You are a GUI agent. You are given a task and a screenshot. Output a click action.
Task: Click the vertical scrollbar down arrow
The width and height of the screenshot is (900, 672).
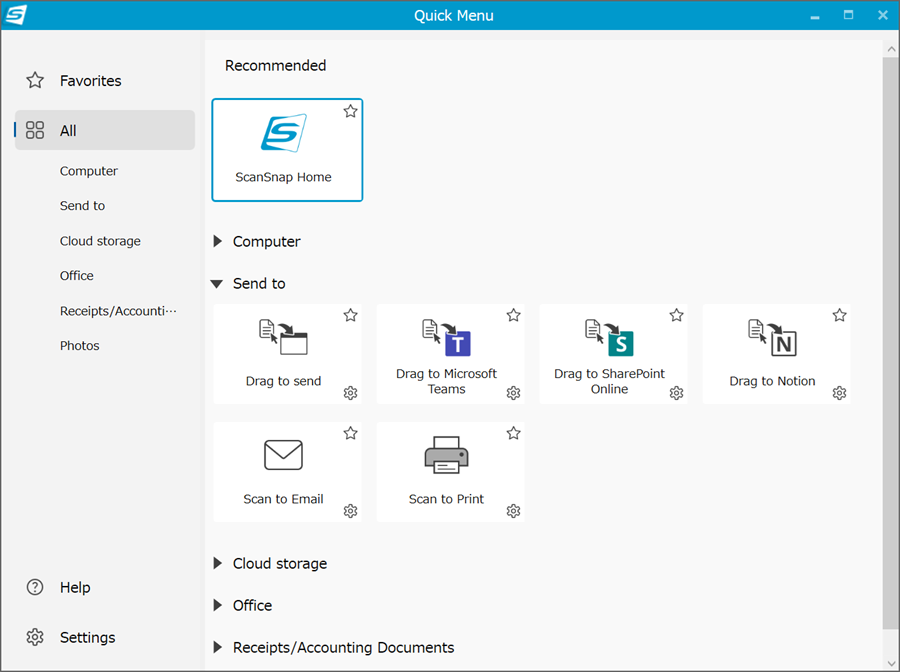[x=891, y=665]
